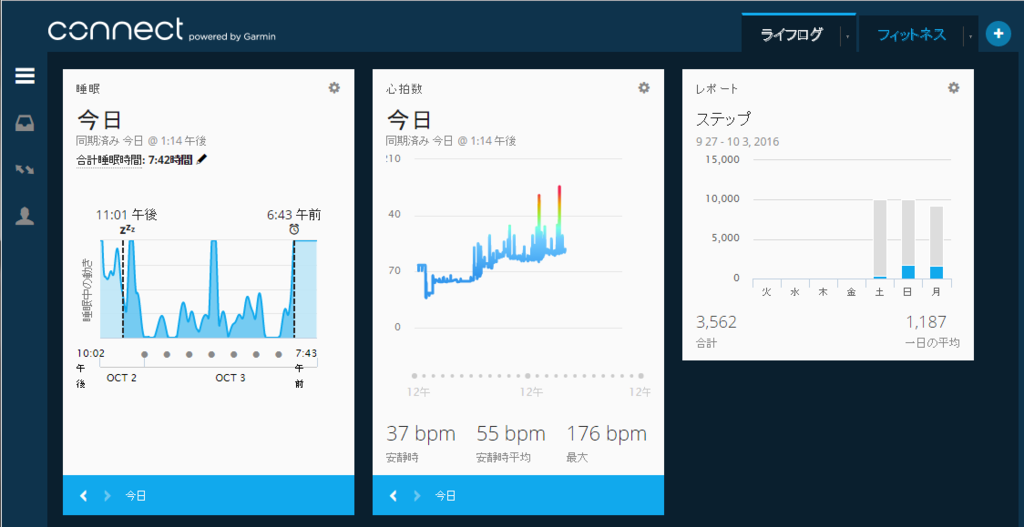Click 今日 label in the heart rate footer

tap(445, 496)
